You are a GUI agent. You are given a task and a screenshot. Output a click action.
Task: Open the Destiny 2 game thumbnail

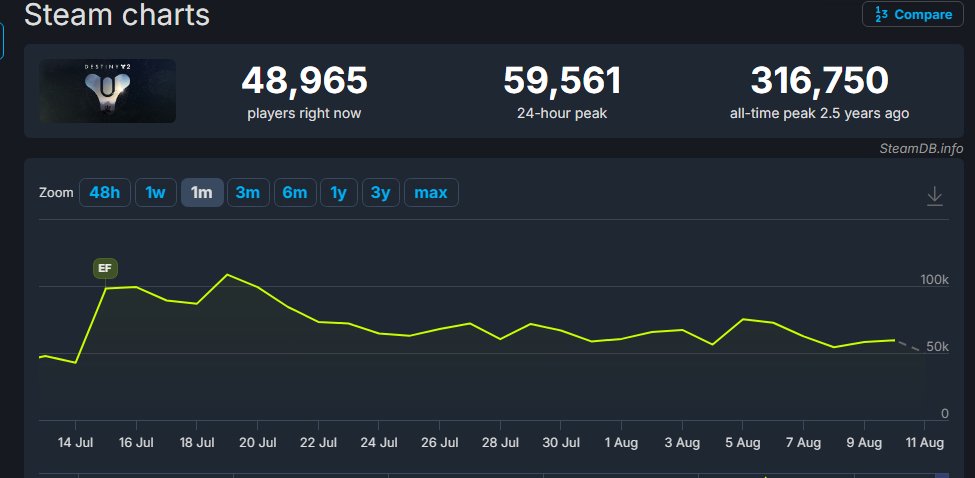107,91
